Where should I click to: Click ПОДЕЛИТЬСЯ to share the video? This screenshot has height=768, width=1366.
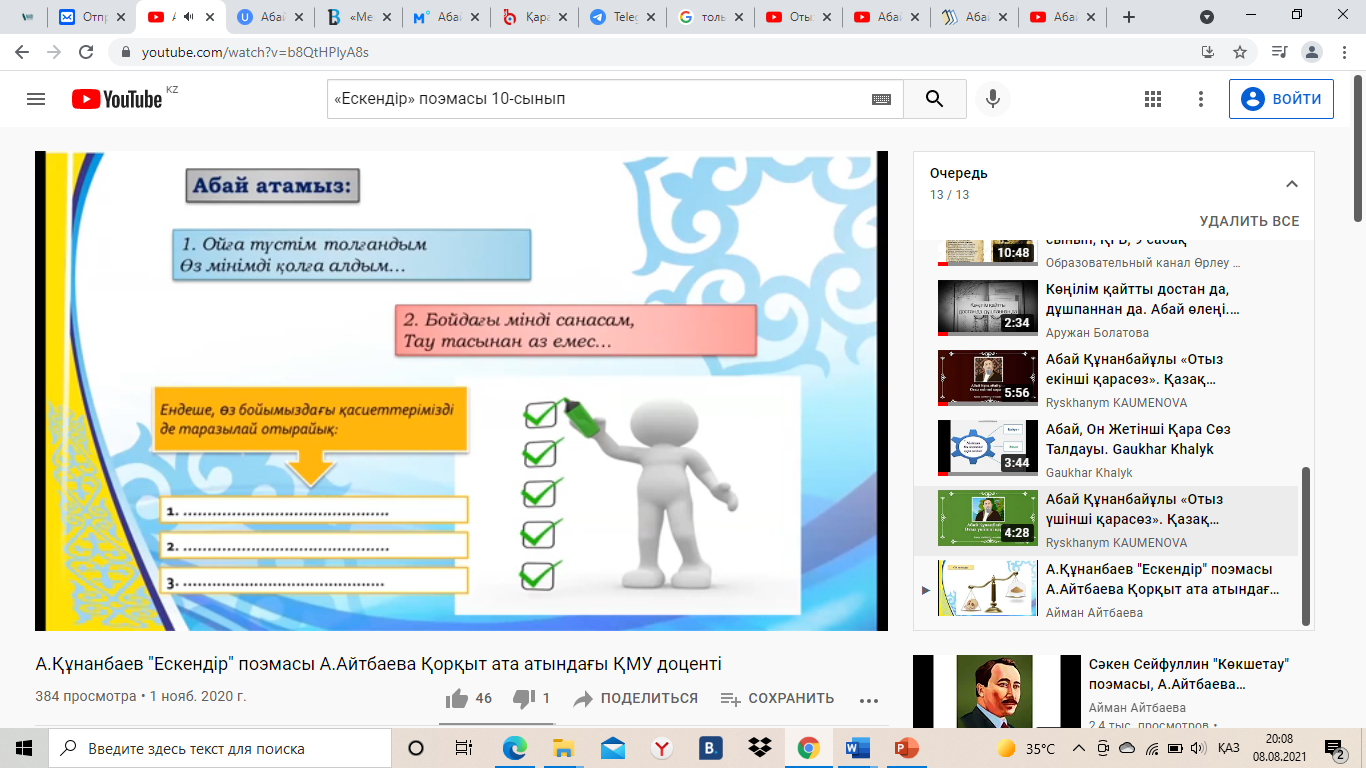pyautogui.click(x=635, y=699)
